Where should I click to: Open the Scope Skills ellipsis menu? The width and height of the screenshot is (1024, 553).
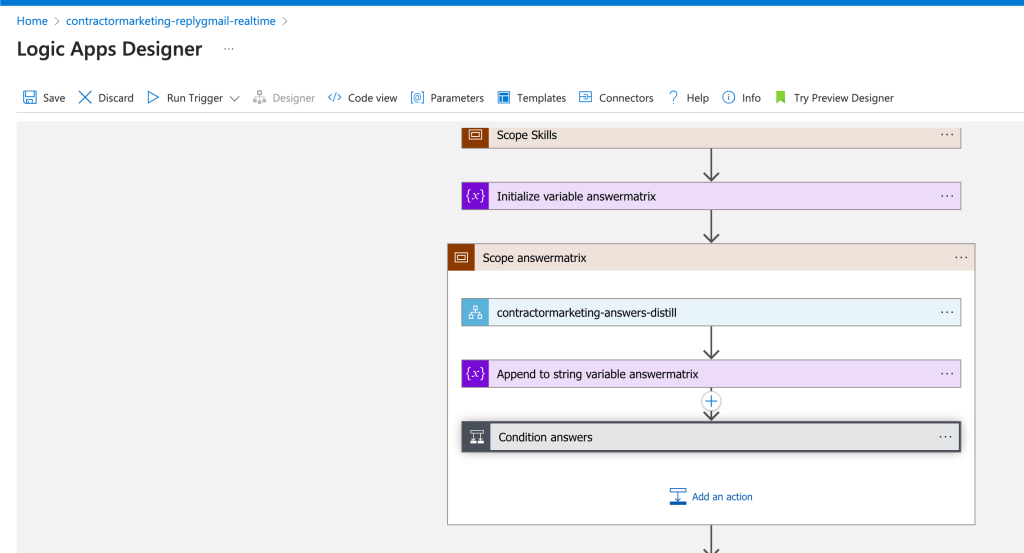947,134
